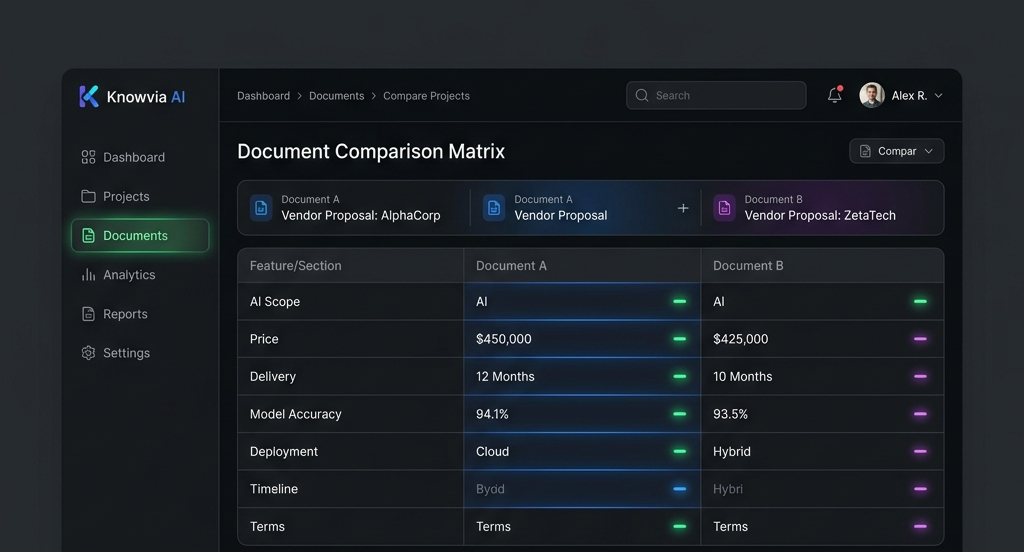Select Vendor Proposal: ZetaTech document card
Screen dimensions: 1024x552
pyautogui.click(x=823, y=208)
